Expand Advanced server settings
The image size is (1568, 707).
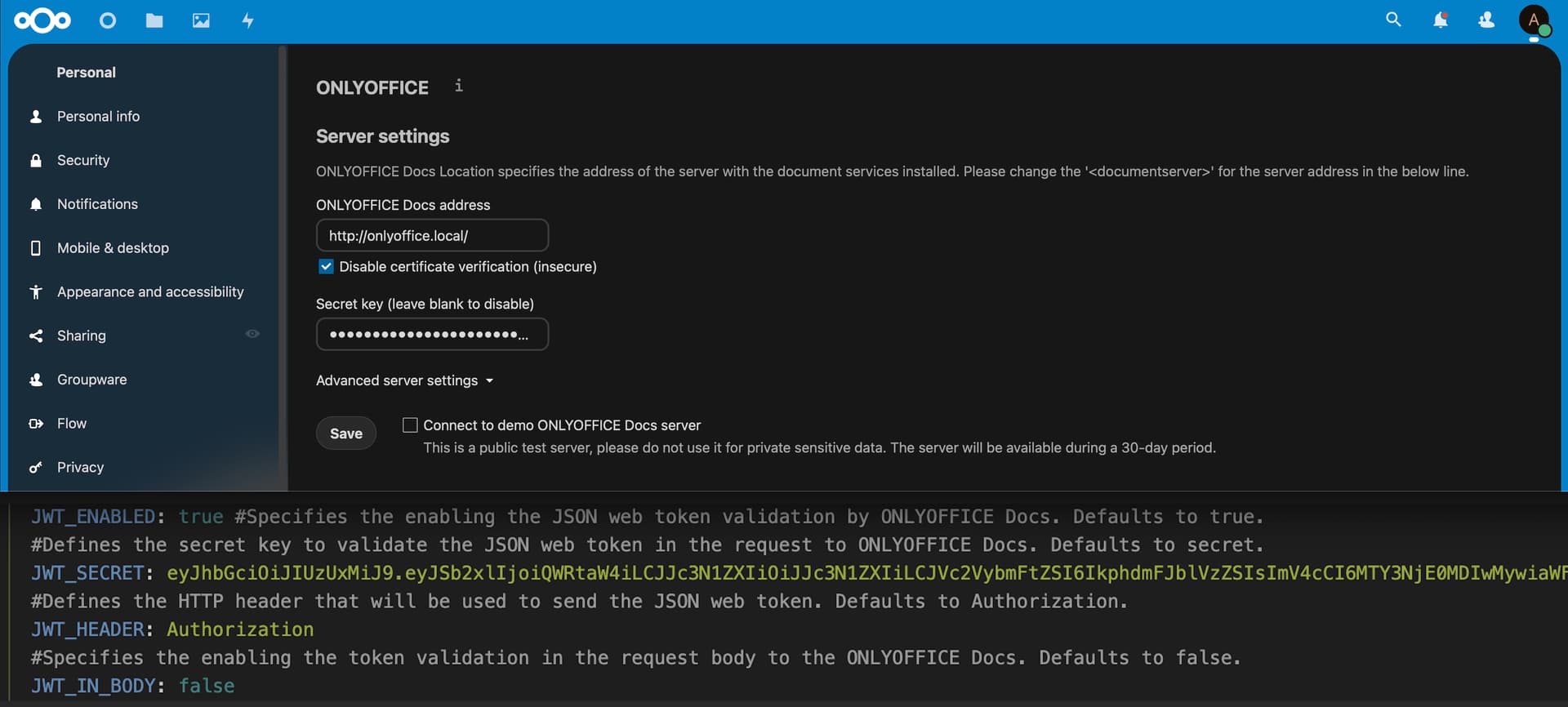pos(405,380)
